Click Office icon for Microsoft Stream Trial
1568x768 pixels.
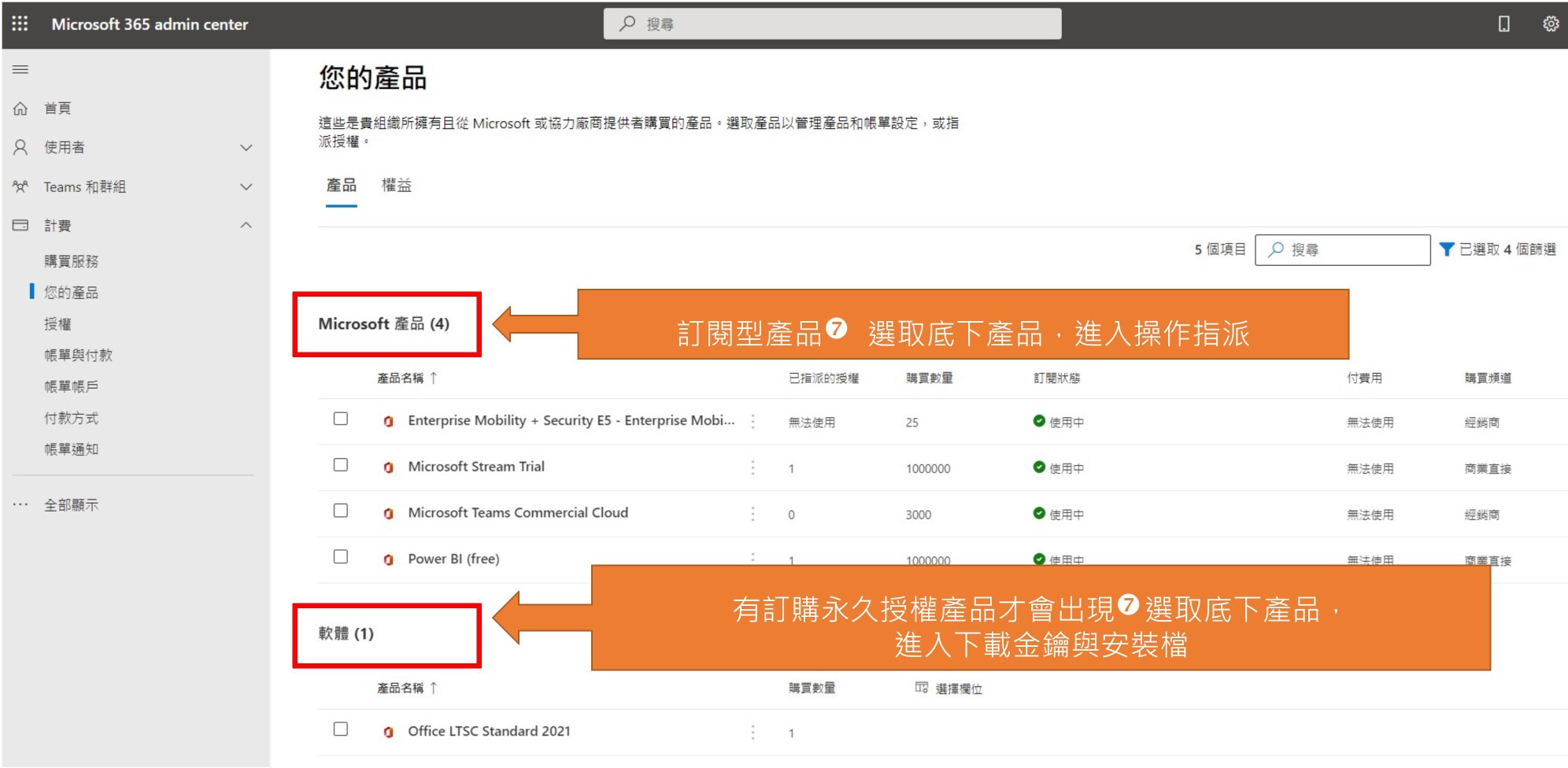click(388, 467)
